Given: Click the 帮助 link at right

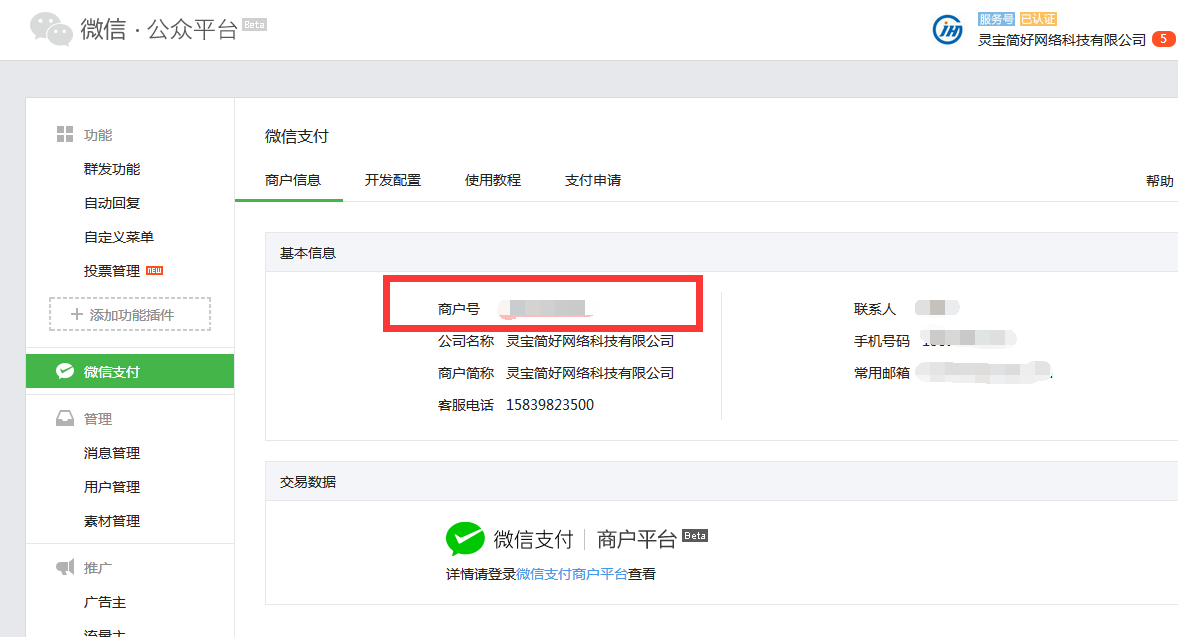Looking at the screenshot, I should coord(1159,181).
